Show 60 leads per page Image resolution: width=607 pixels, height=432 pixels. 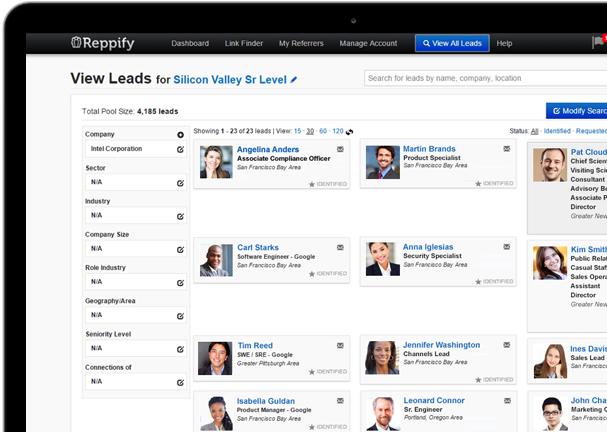(x=323, y=131)
